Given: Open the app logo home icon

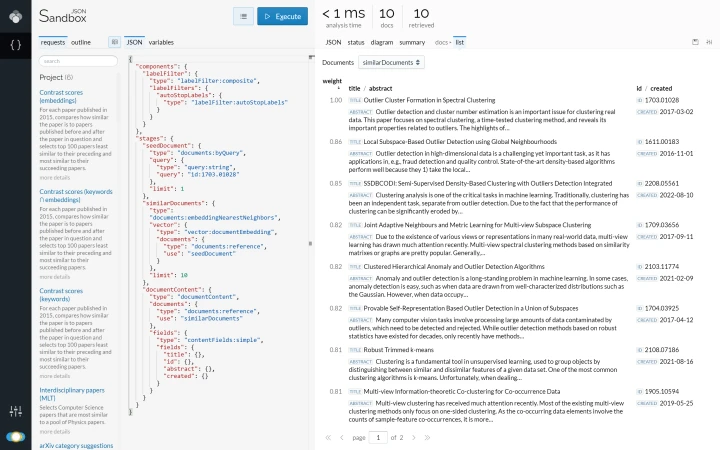Looking at the screenshot, I should point(16,17).
